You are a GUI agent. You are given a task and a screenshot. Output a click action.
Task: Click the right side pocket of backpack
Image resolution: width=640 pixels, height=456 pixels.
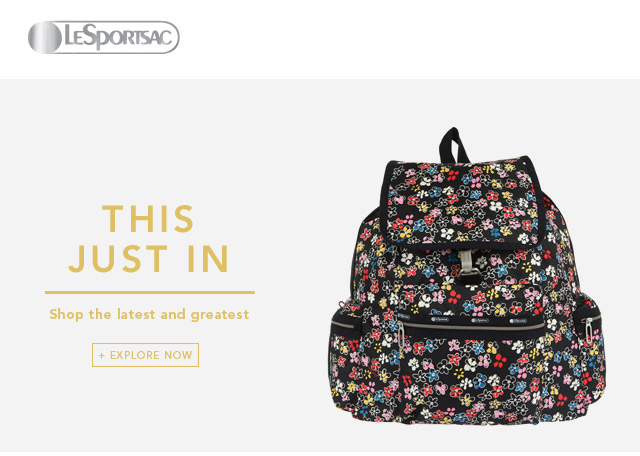[x=590, y=347]
